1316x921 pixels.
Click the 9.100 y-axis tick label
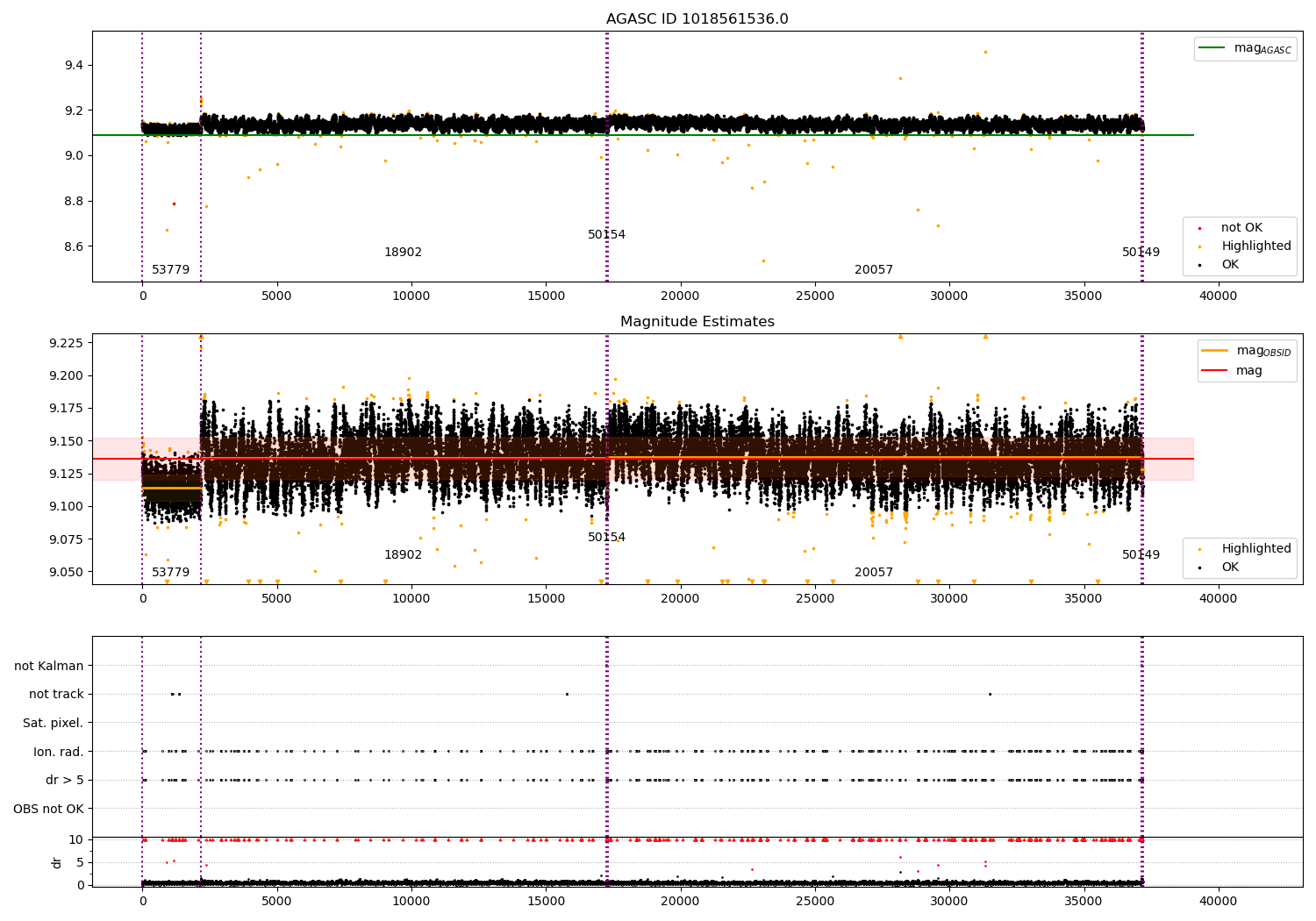pyautogui.click(x=66, y=507)
